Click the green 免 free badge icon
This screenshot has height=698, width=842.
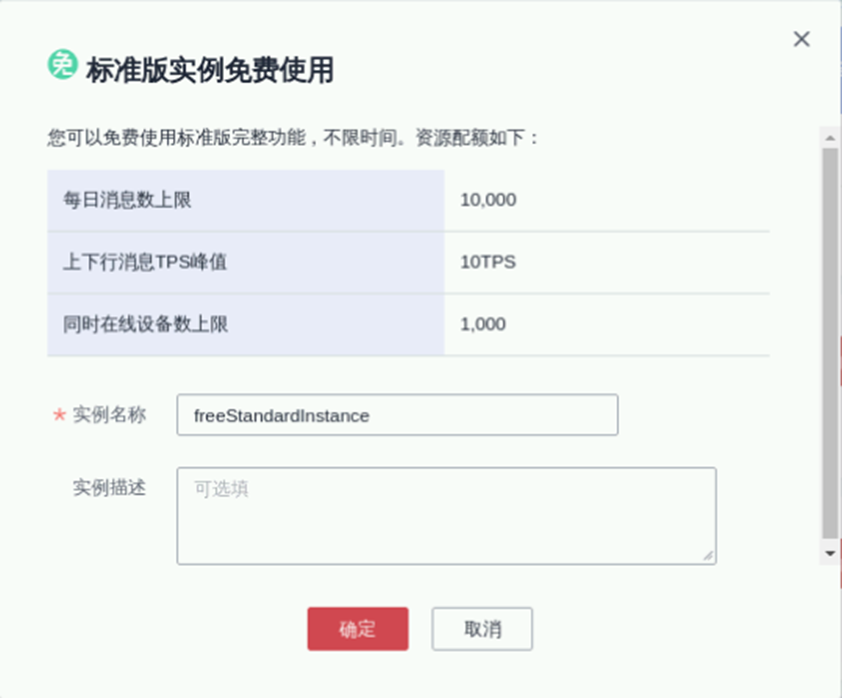pyautogui.click(x=62, y=65)
